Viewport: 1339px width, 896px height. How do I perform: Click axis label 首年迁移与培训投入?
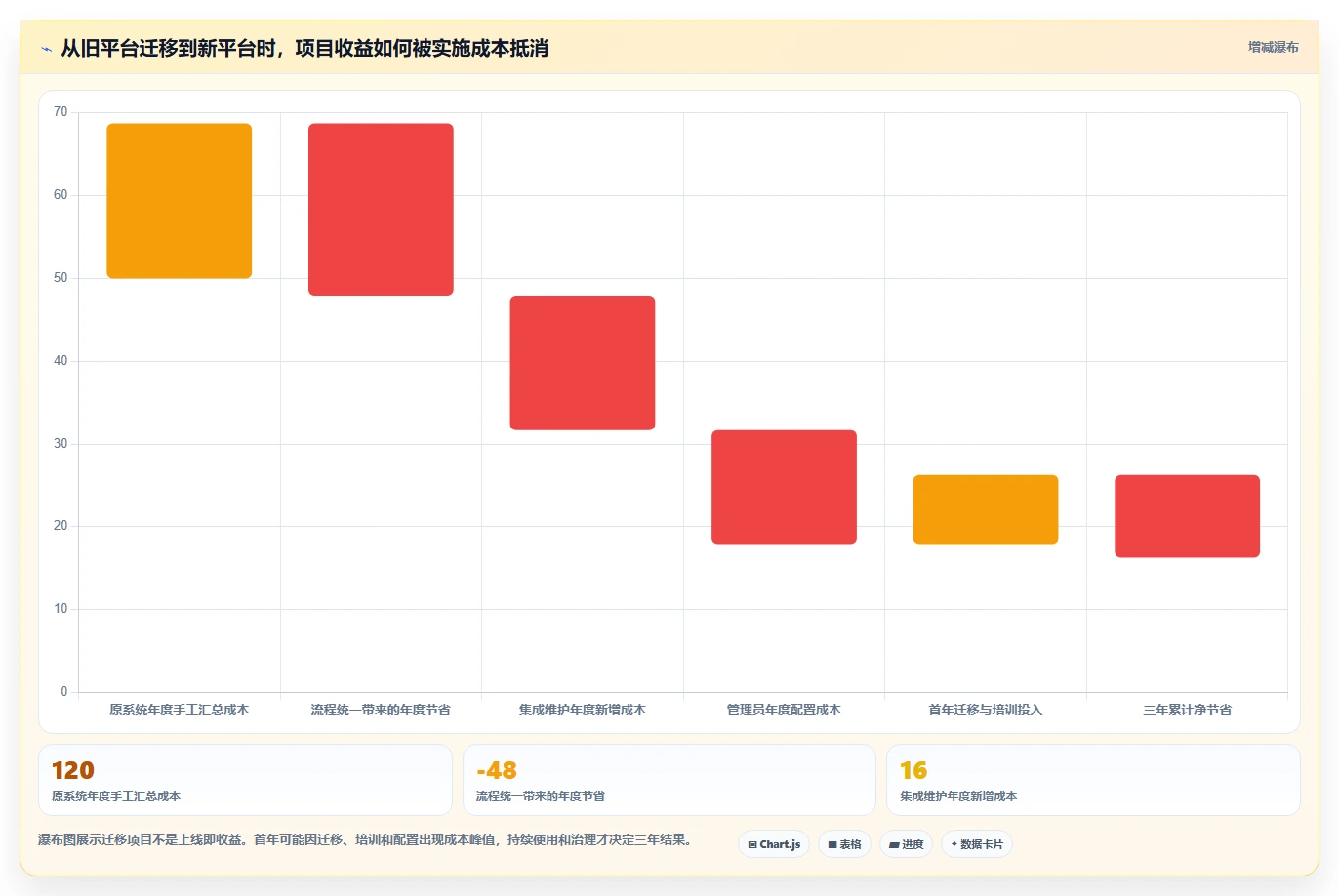(986, 711)
